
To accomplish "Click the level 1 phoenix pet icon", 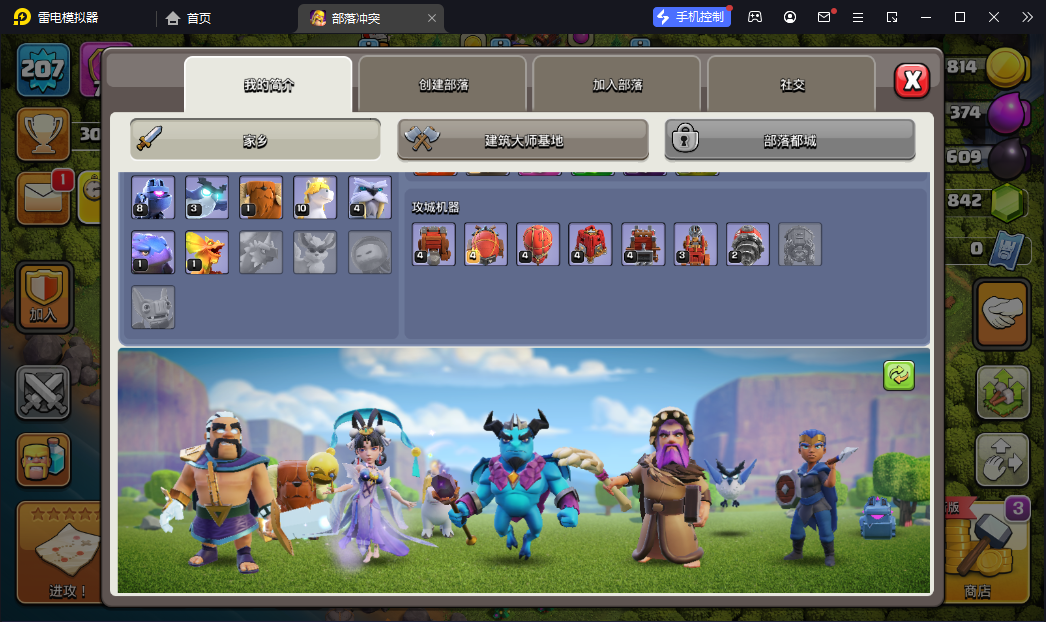I will tap(207, 252).
